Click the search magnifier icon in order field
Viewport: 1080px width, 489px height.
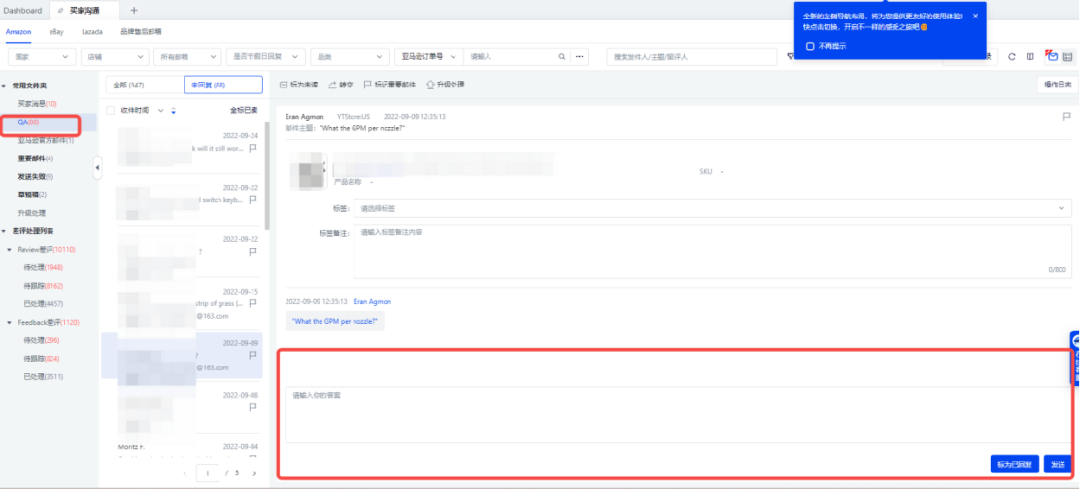point(562,57)
